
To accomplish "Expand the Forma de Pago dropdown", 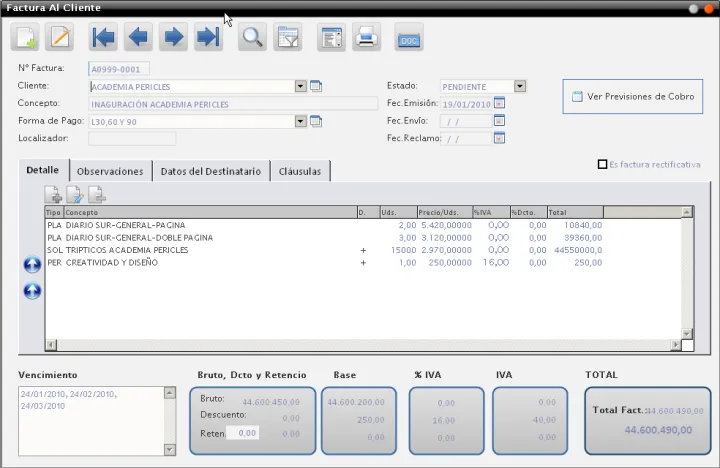I will pyautogui.click(x=300, y=121).
